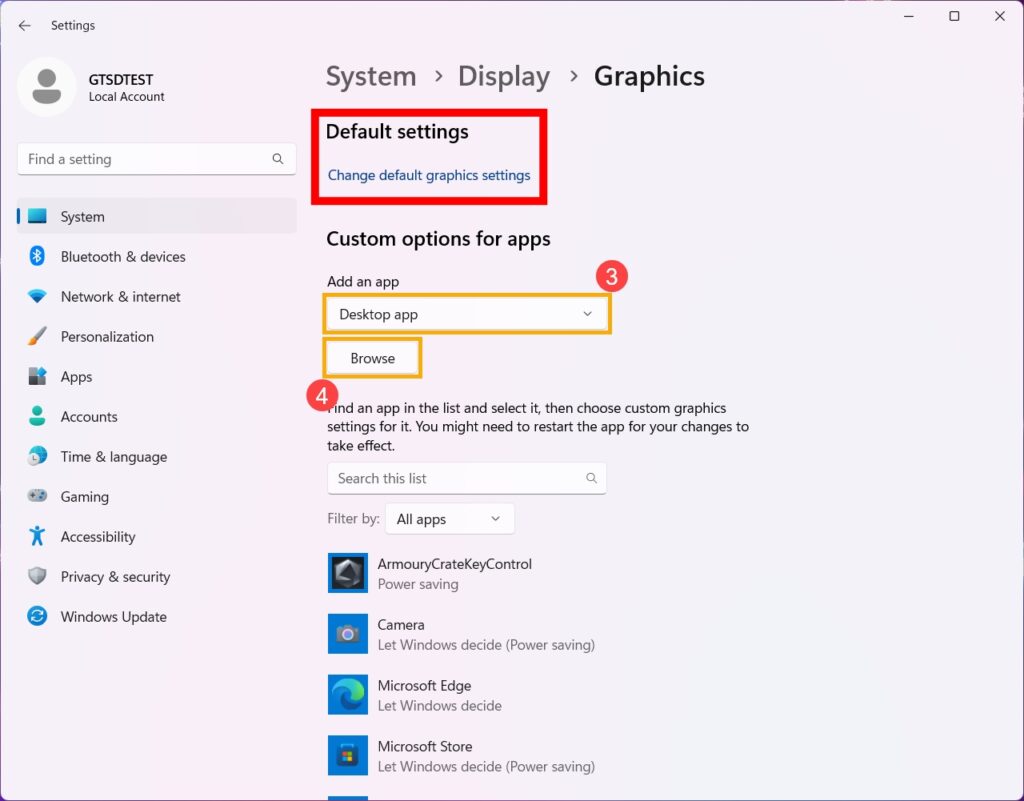Select the System icon in the sidebar
This screenshot has width=1024, height=801.
[x=40, y=216]
